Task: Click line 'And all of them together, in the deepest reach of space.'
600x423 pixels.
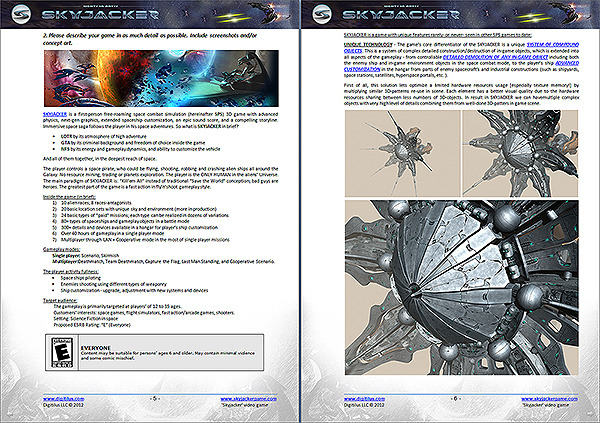Action: (x=99, y=159)
